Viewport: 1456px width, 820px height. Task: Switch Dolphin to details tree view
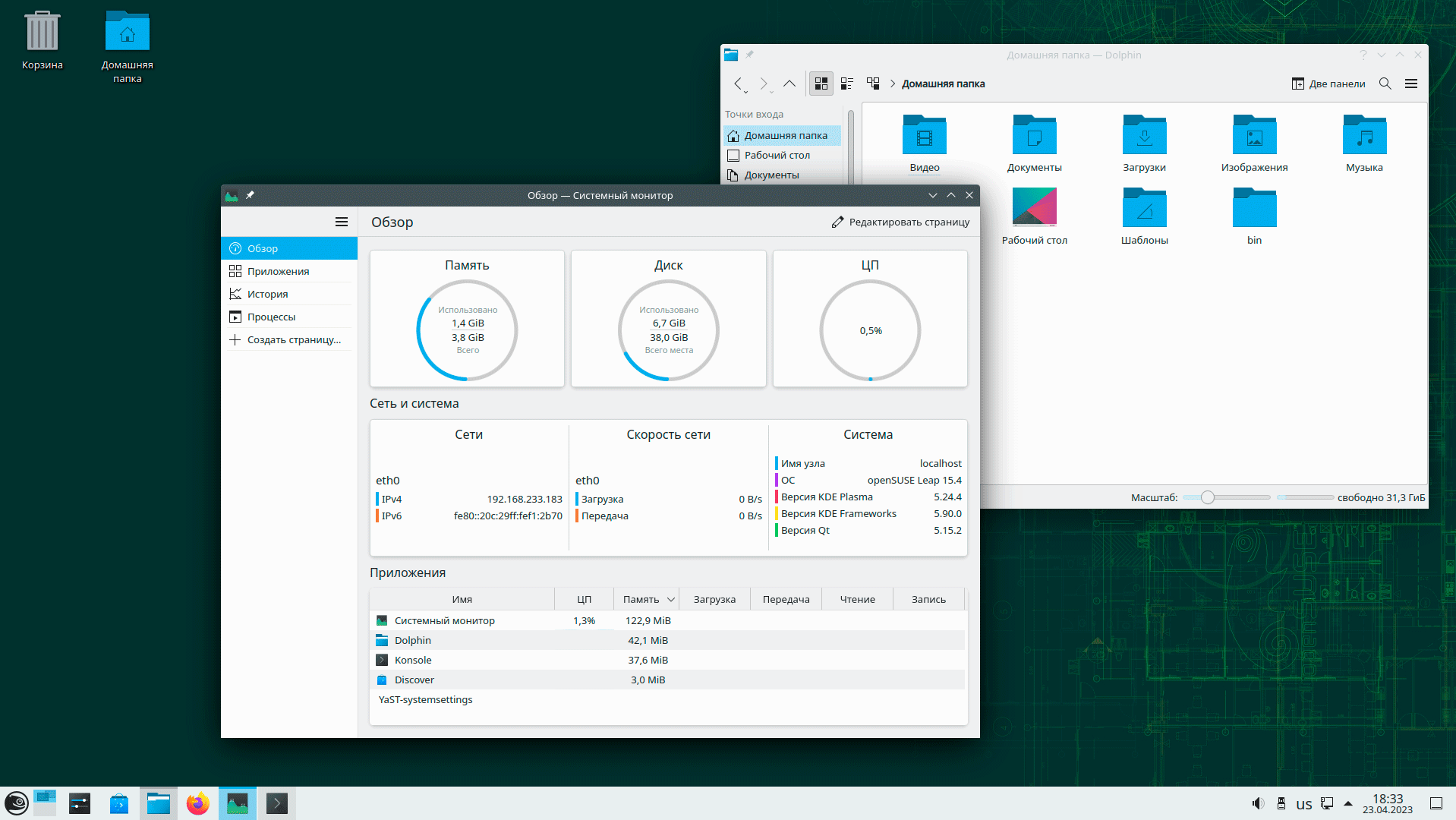873,84
